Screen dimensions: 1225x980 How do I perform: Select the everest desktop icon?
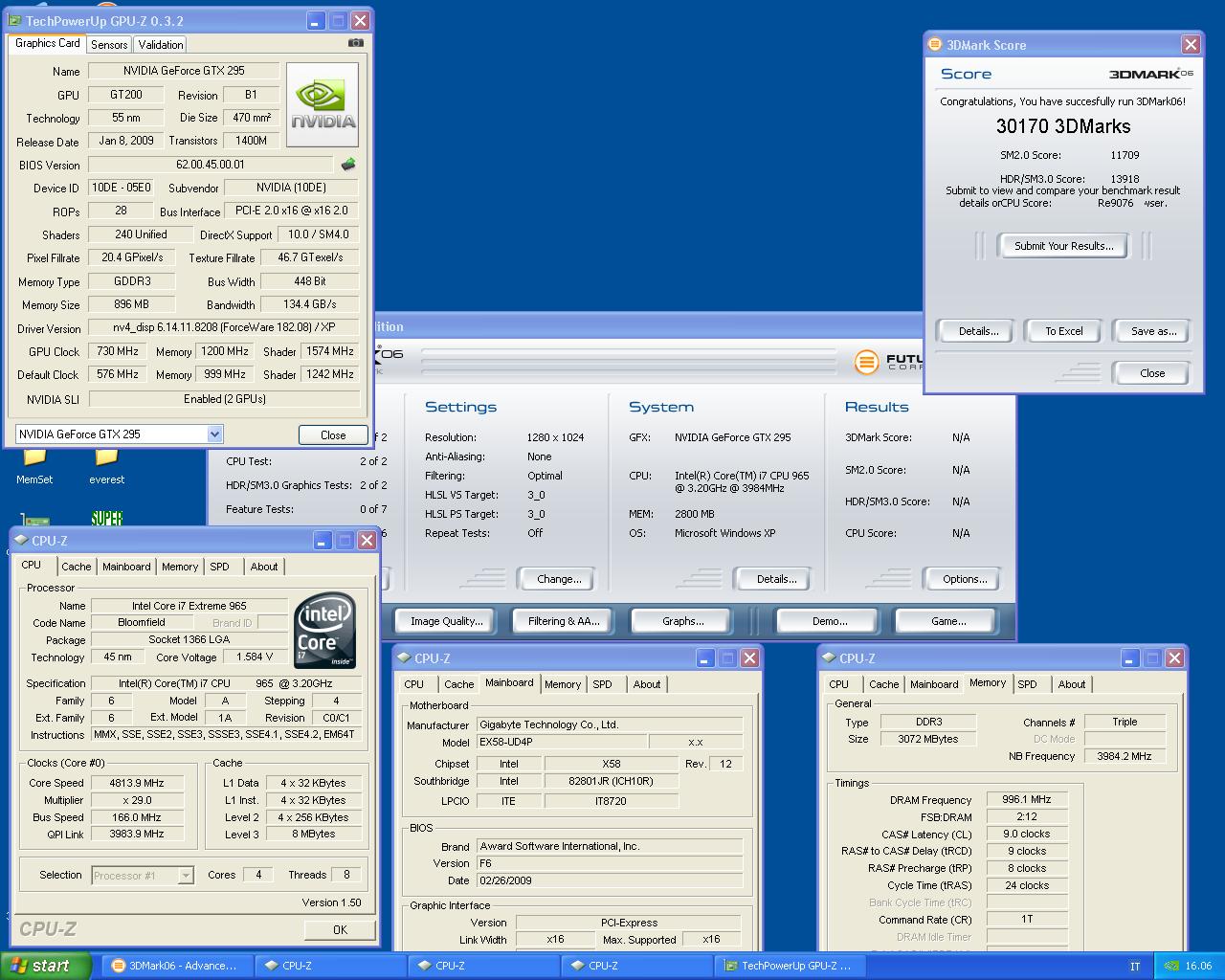[106, 466]
